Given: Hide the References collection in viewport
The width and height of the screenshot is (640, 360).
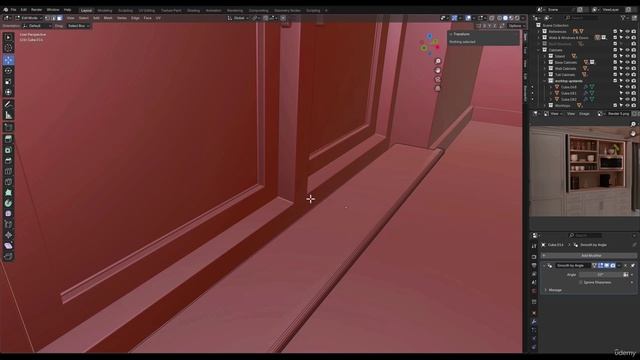Looking at the screenshot, I should 627,31.
